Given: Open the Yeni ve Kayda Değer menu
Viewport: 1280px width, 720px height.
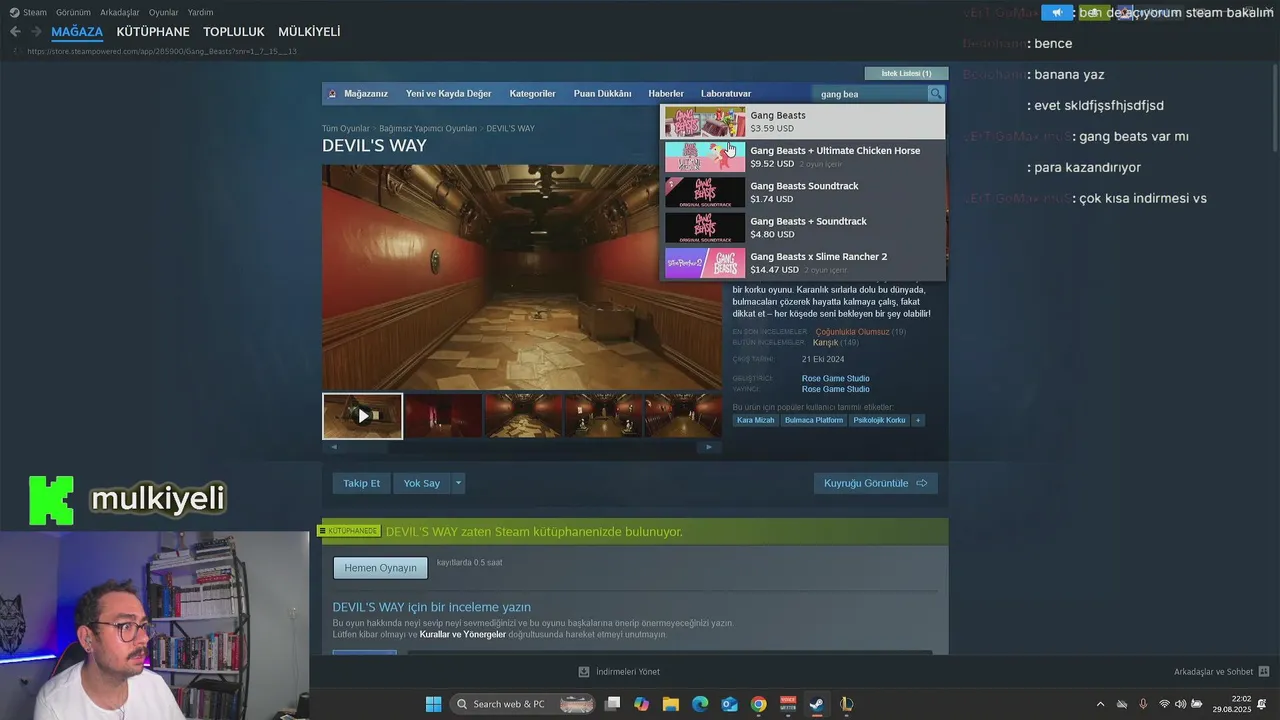Looking at the screenshot, I should 449,94.
